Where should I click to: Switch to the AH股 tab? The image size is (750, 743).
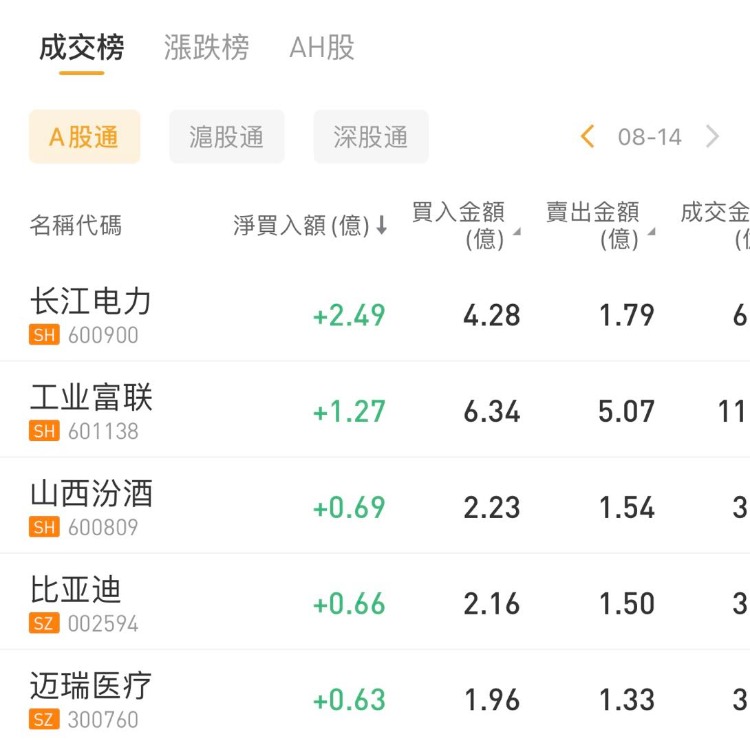[321, 47]
